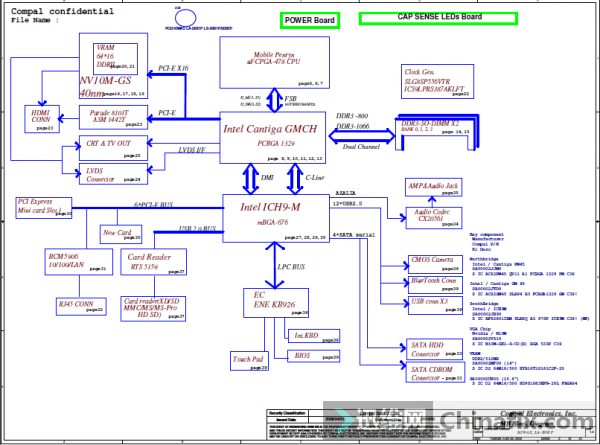Select the LPC BUS label
Screen dimensions: 600x445
pyautogui.click(x=291, y=267)
